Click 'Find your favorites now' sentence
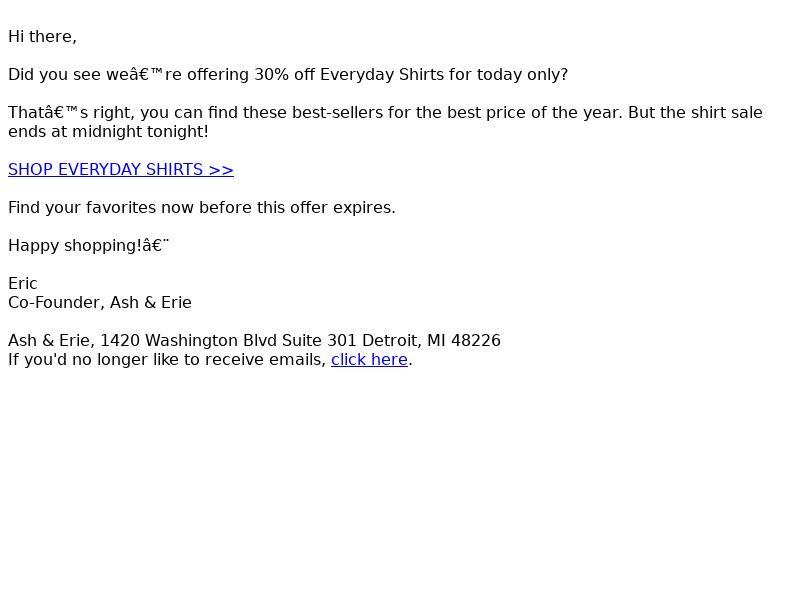Viewport: 800px width, 600px height. [x=101, y=208]
